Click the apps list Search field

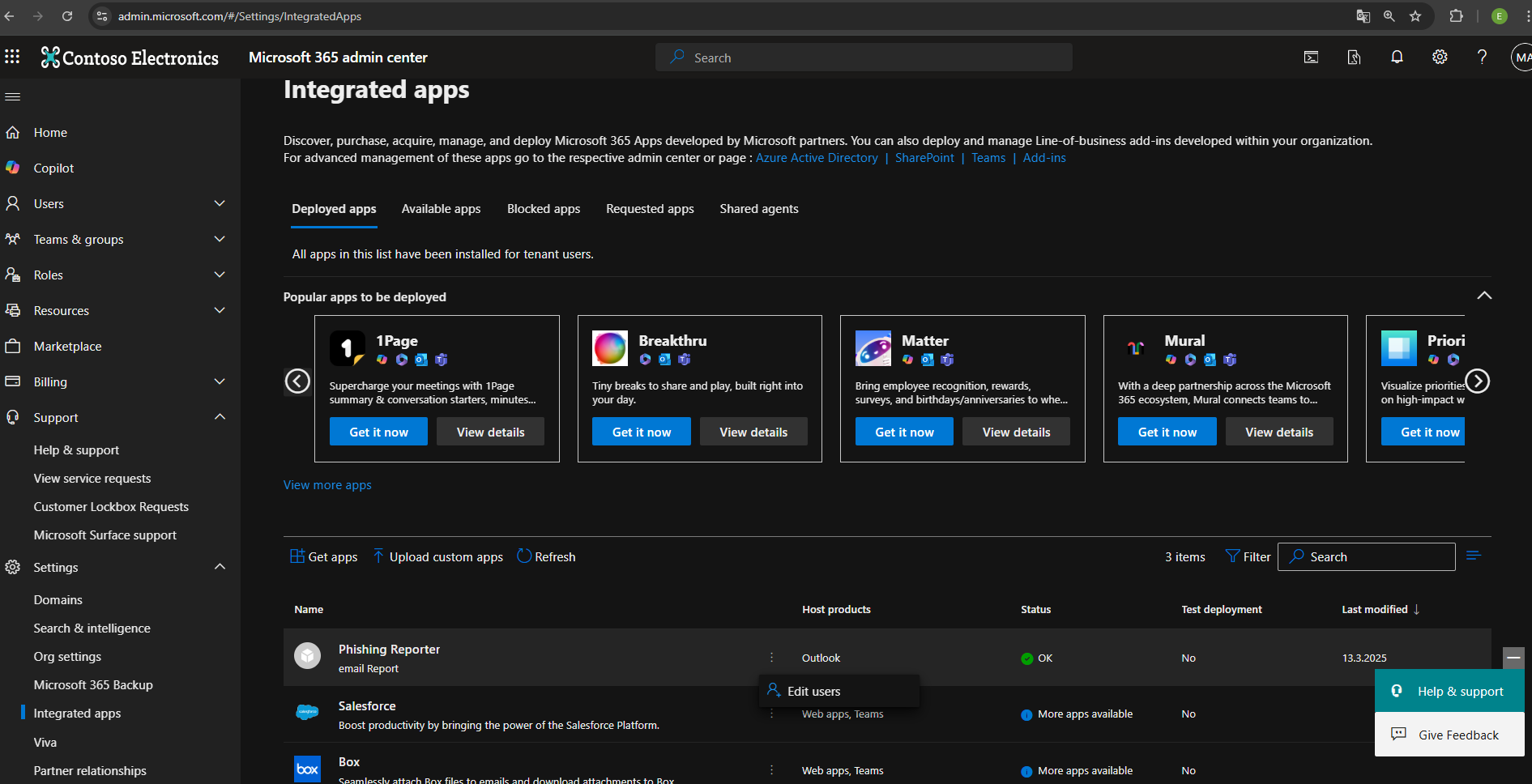pos(1367,556)
